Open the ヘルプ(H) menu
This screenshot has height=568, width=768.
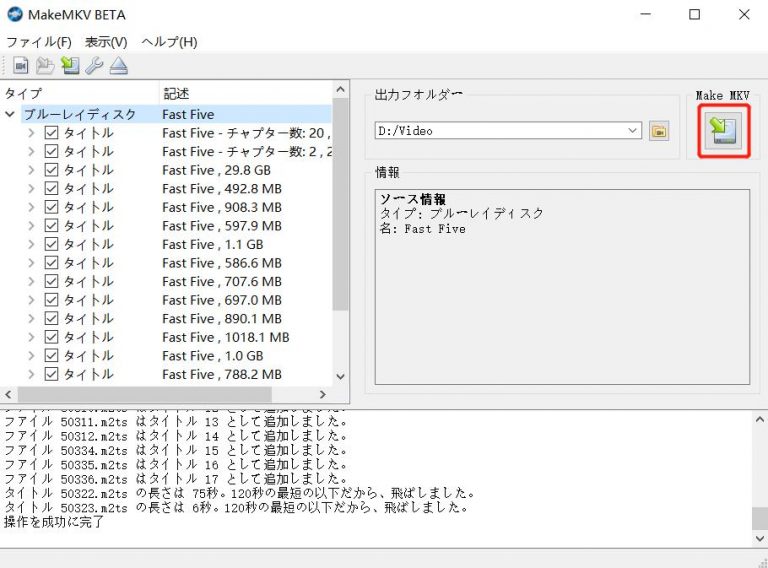coord(169,42)
